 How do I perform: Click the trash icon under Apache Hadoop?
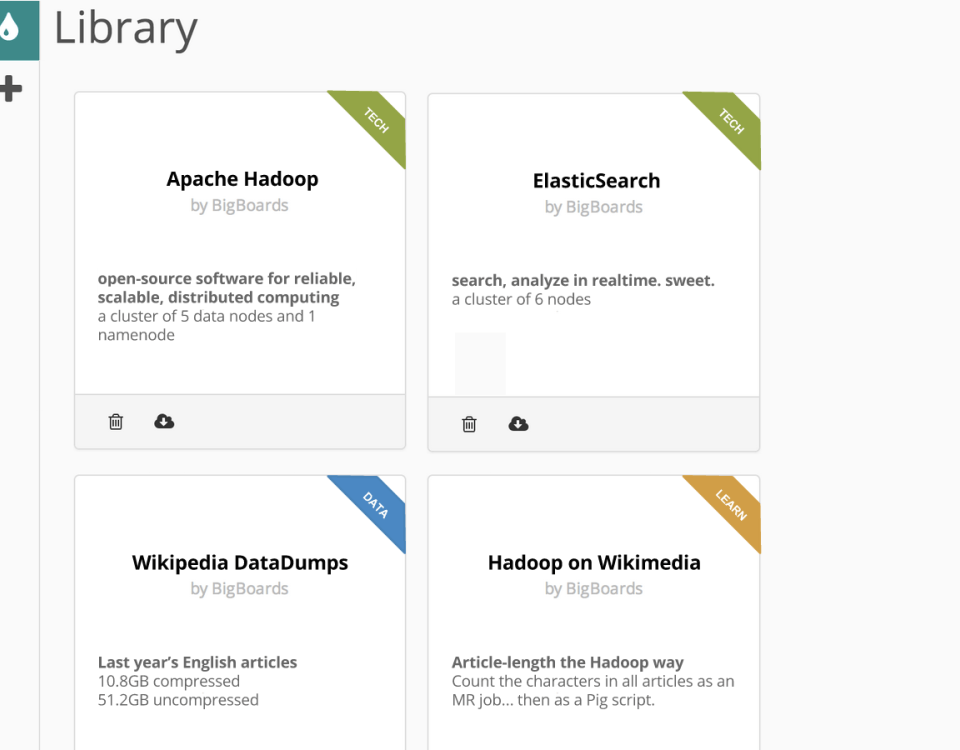(x=115, y=421)
